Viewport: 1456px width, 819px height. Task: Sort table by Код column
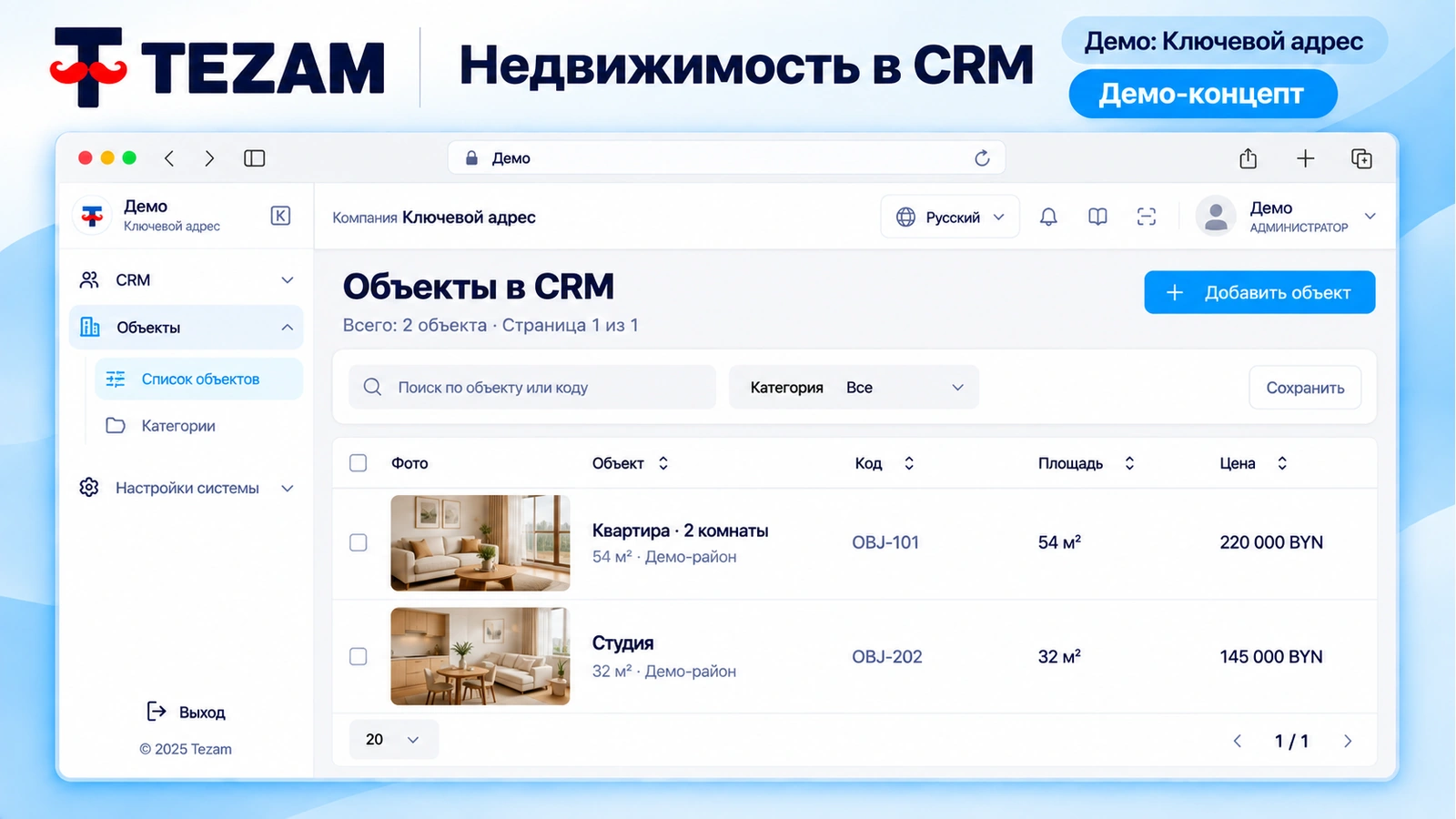pyautogui.click(x=885, y=463)
